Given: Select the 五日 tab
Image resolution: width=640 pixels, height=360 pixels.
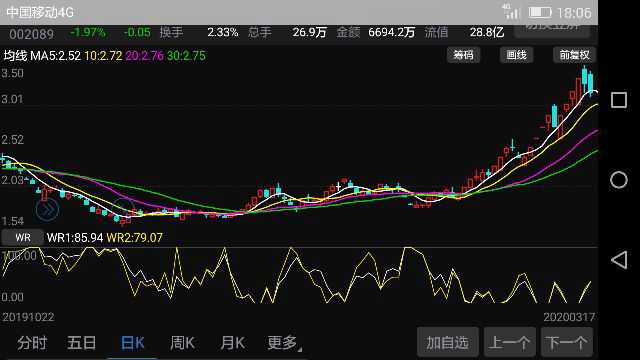Looking at the screenshot, I should pyautogui.click(x=82, y=342).
